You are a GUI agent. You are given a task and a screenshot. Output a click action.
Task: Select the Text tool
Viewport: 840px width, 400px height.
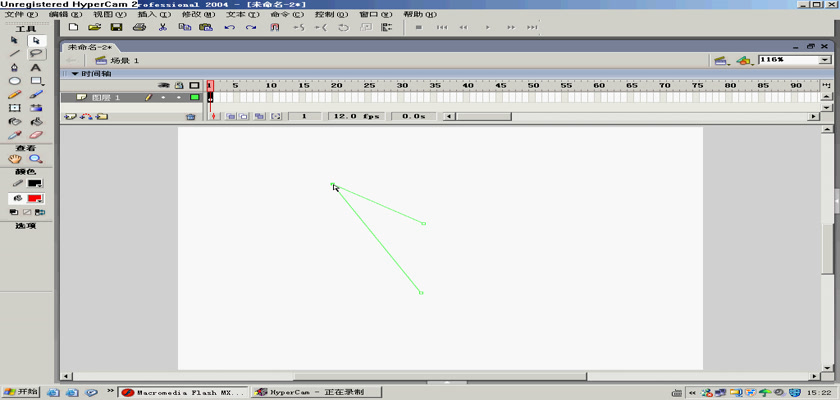(x=36, y=67)
